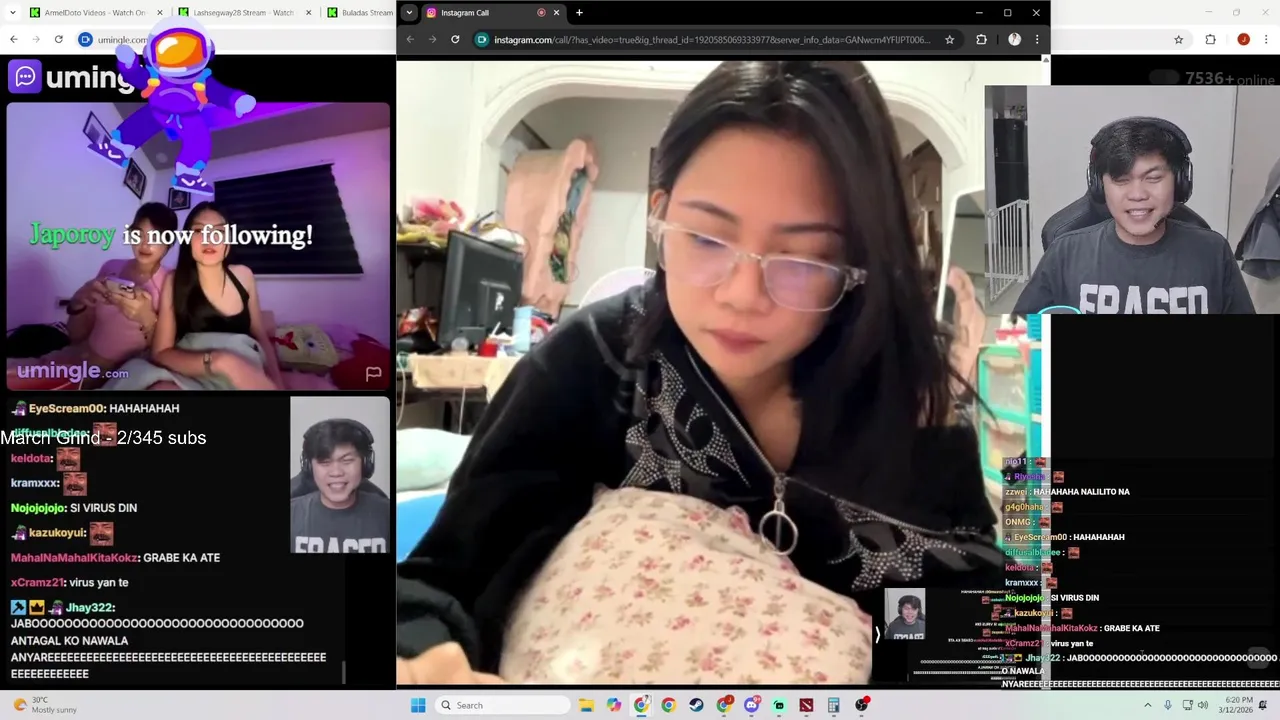Click March Grind 2/345 subs text
This screenshot has width=1280, height=720.
pyautogui.click(x=103, y=438)
